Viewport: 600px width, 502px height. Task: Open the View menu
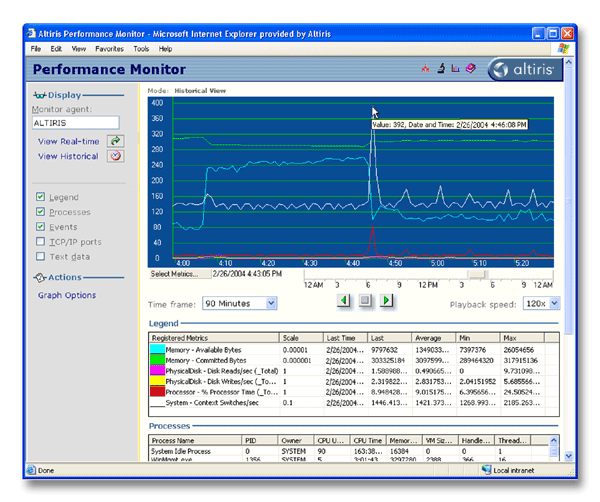[x=79, y=49]
